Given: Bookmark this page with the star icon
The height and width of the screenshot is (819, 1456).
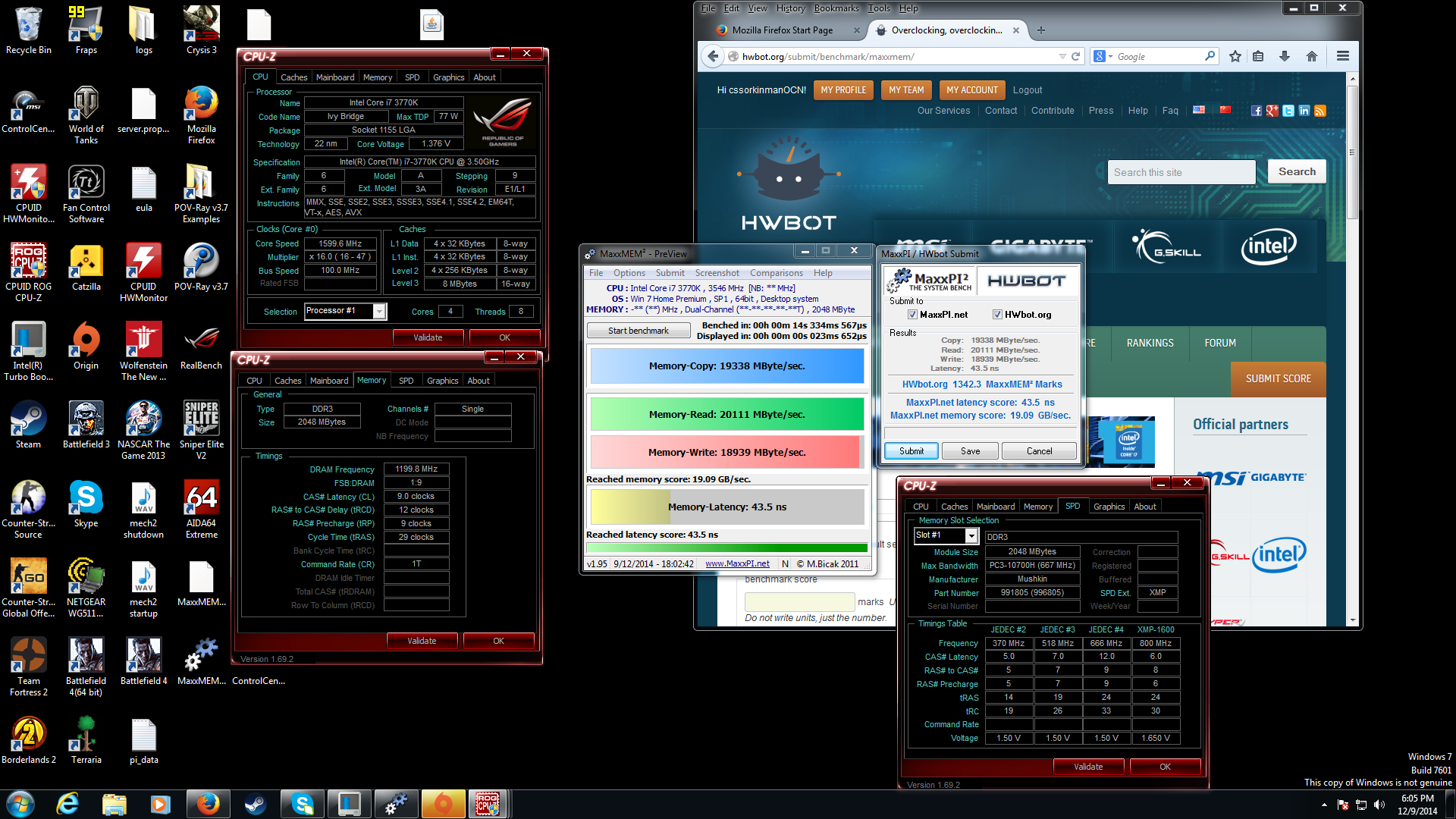Looking at the screenshot, I should pyautogui.click(x=1235, y=56).
